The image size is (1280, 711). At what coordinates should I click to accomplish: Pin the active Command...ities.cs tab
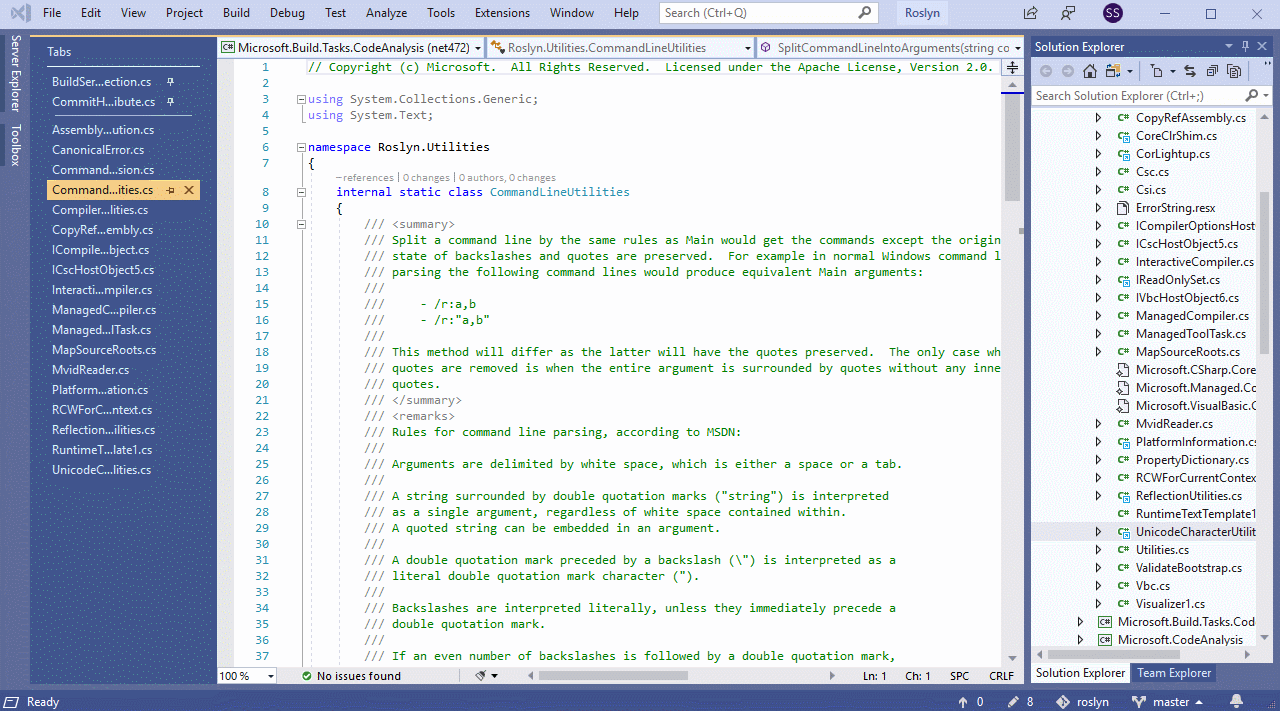coord(171,190)
